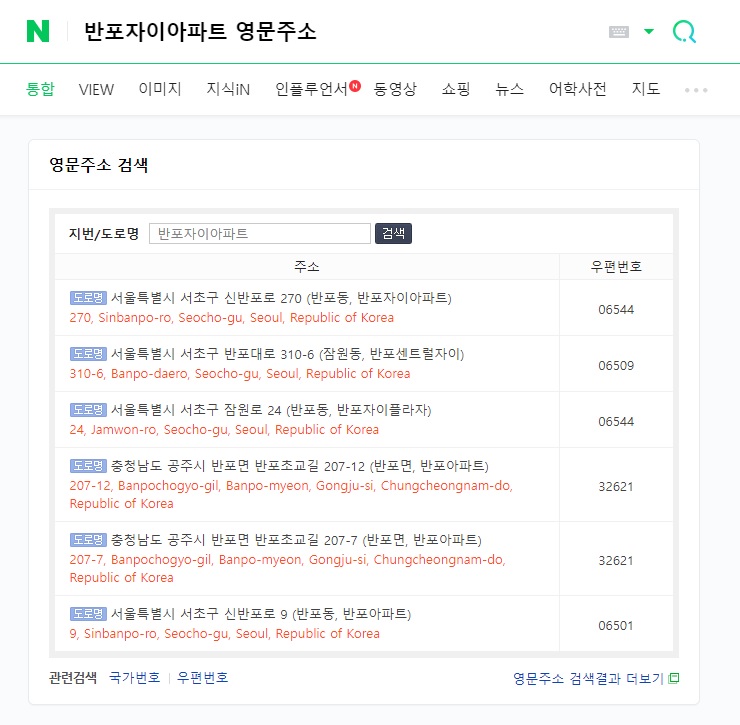Click the green magnifier search icon
740x725 pixels.
click(684, 32)
